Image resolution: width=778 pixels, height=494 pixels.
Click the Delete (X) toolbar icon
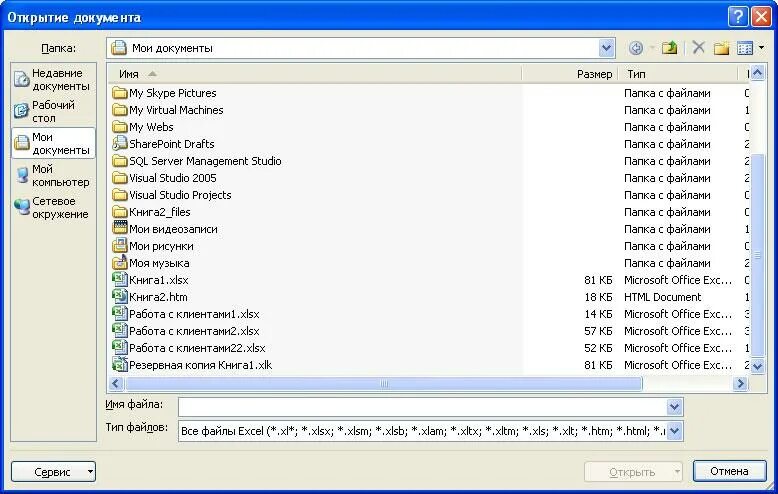[x=699, y=48]
